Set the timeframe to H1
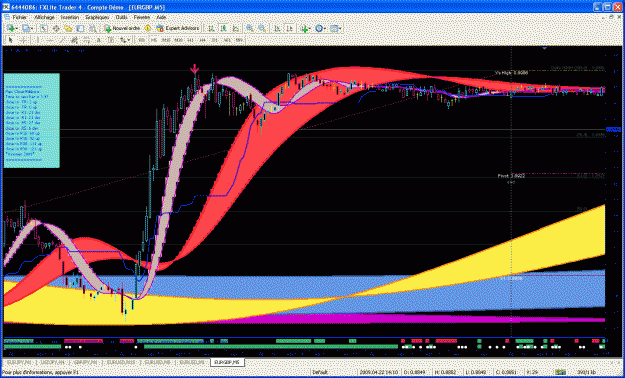 [190, 40]
